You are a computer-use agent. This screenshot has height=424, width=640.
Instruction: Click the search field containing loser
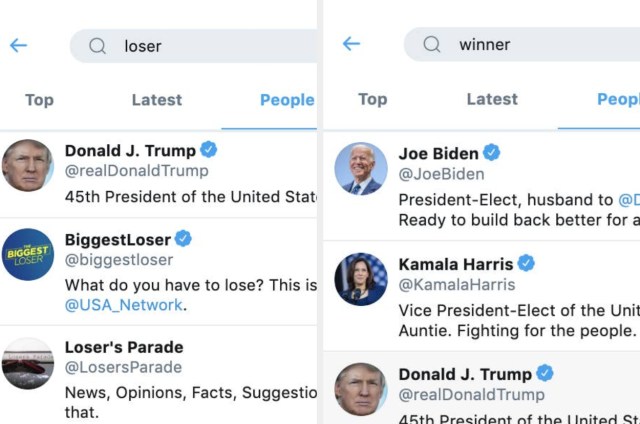point(193,46)
